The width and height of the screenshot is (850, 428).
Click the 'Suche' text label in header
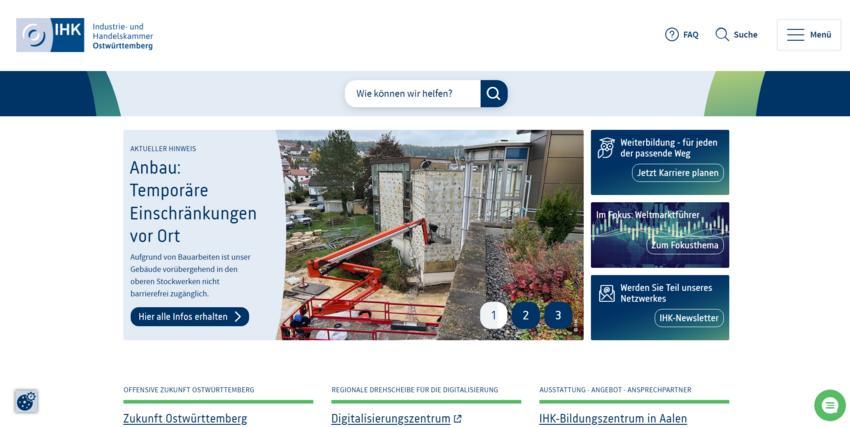click(x=745, y=35)
